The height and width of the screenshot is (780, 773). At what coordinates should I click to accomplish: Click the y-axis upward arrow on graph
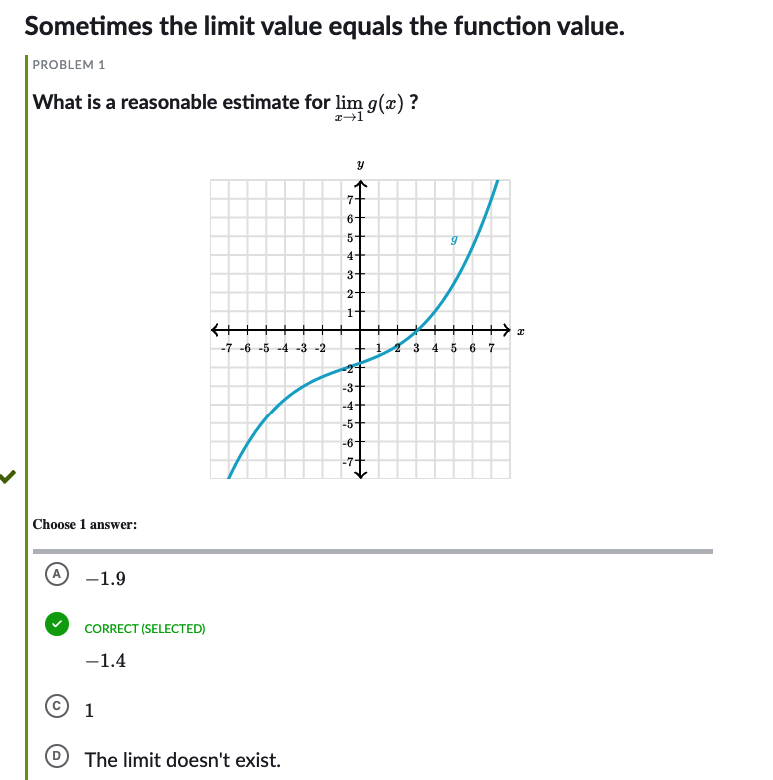360,185
